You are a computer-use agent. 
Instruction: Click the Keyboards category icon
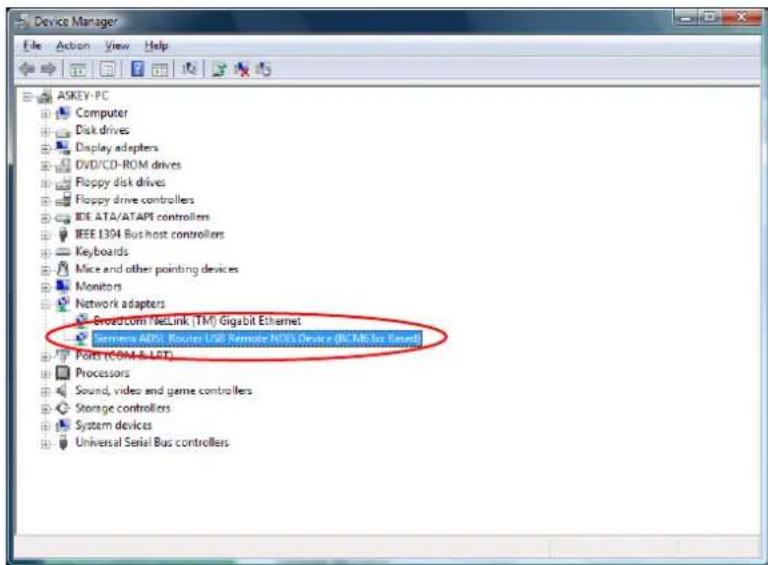pyautogui.click(x=63, y=252)
